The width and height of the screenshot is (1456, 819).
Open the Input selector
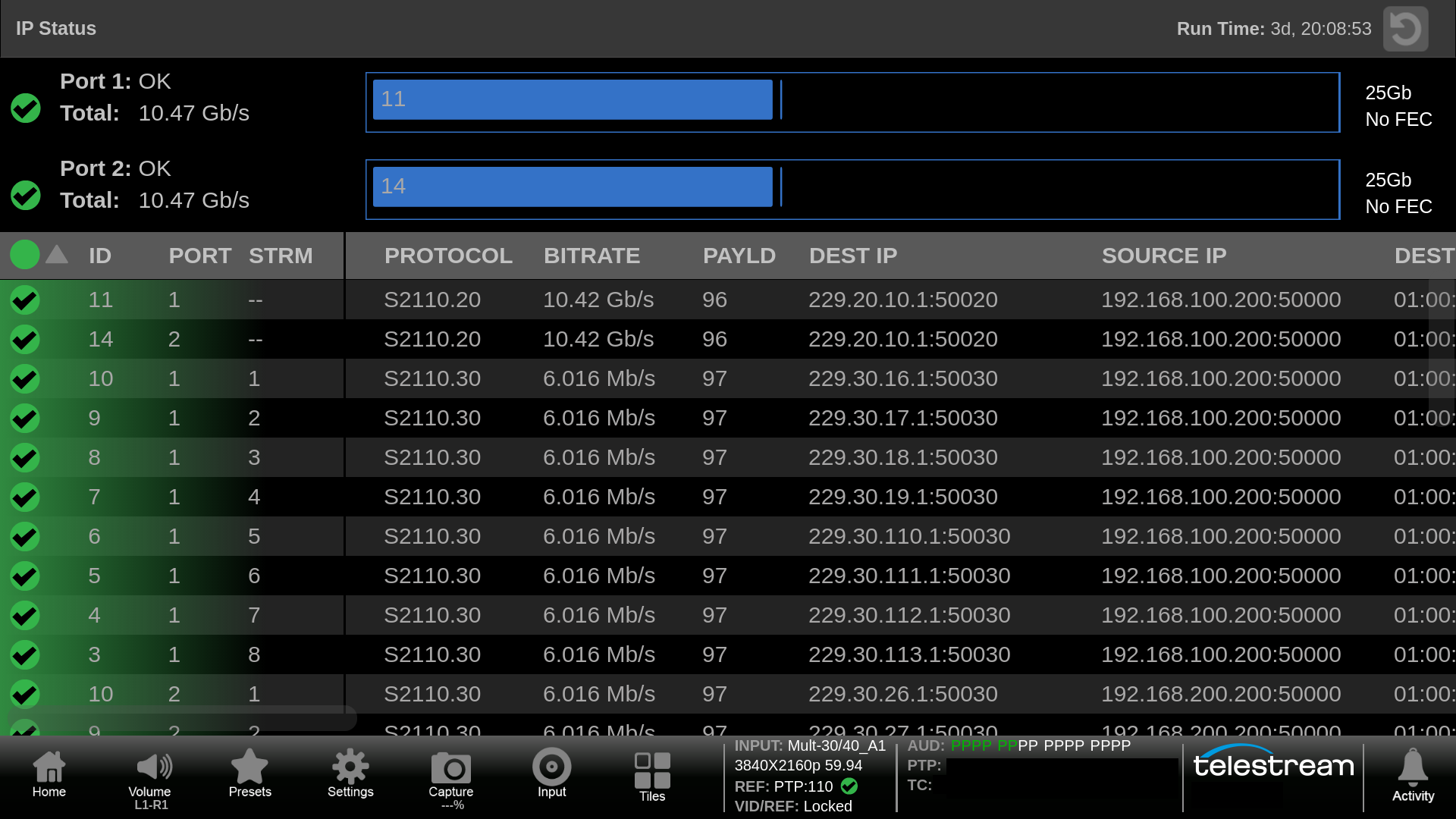pos(551,773)
